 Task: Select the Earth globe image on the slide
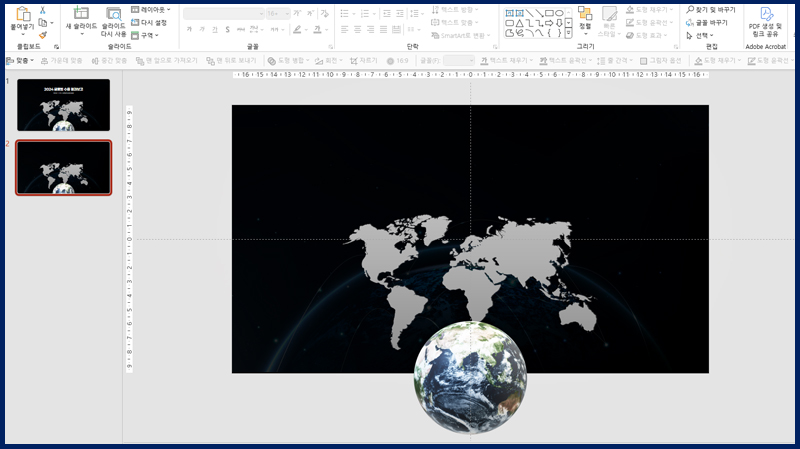470,378
